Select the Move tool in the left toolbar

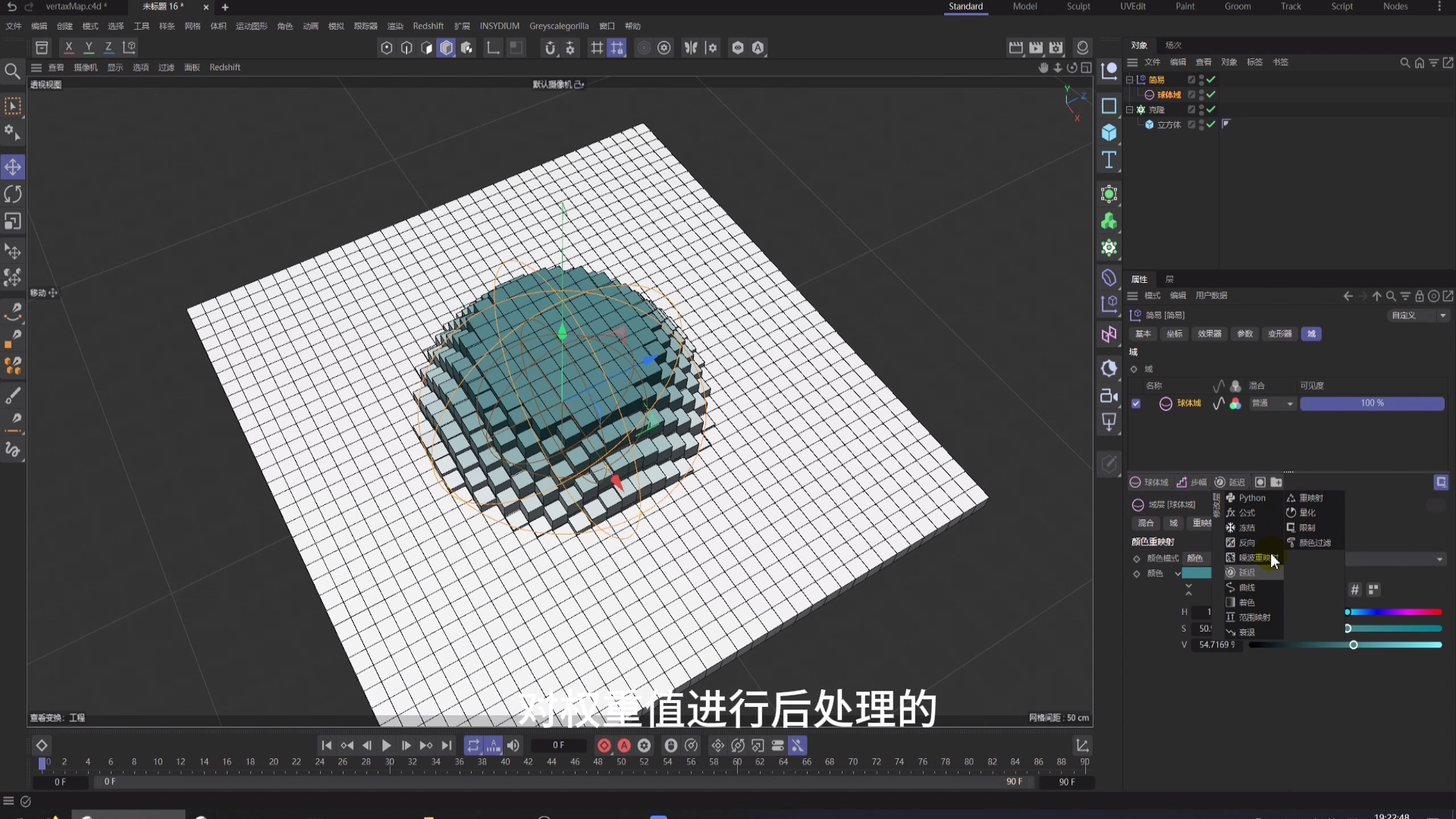coord(13,167)
